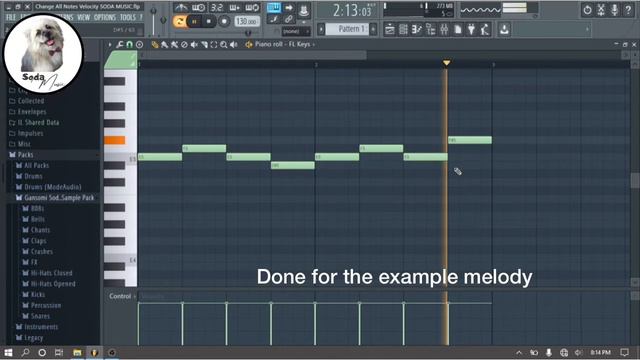Toggle the metronome
This screenshot has height=360, width=640.
[x=181, y=7]
